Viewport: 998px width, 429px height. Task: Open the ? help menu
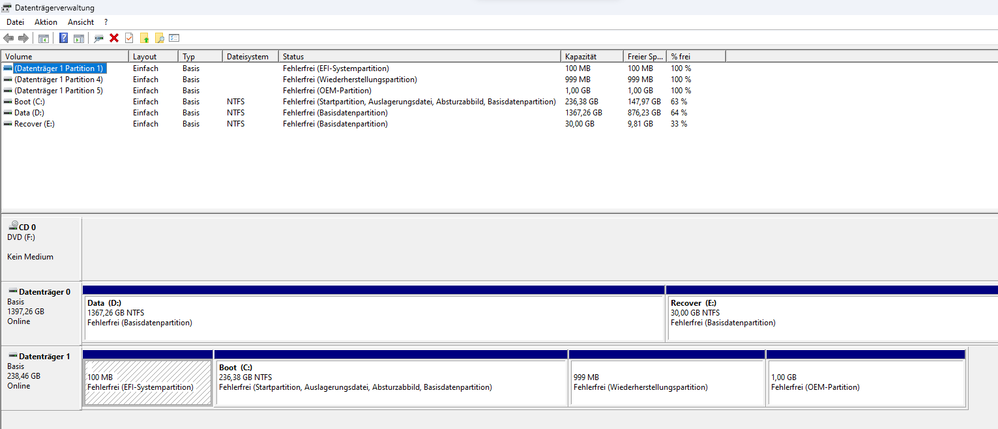106,22
